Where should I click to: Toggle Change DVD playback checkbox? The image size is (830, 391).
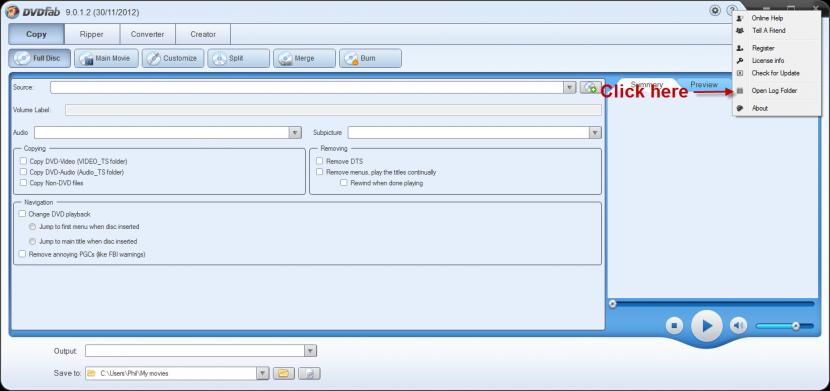pos(22,214)
